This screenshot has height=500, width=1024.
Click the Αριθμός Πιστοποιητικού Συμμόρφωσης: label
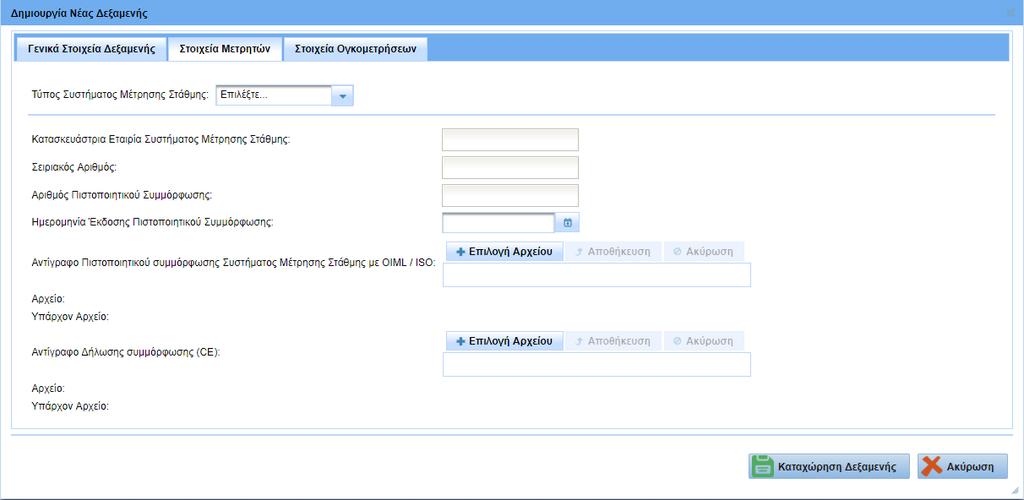(123, 195)
